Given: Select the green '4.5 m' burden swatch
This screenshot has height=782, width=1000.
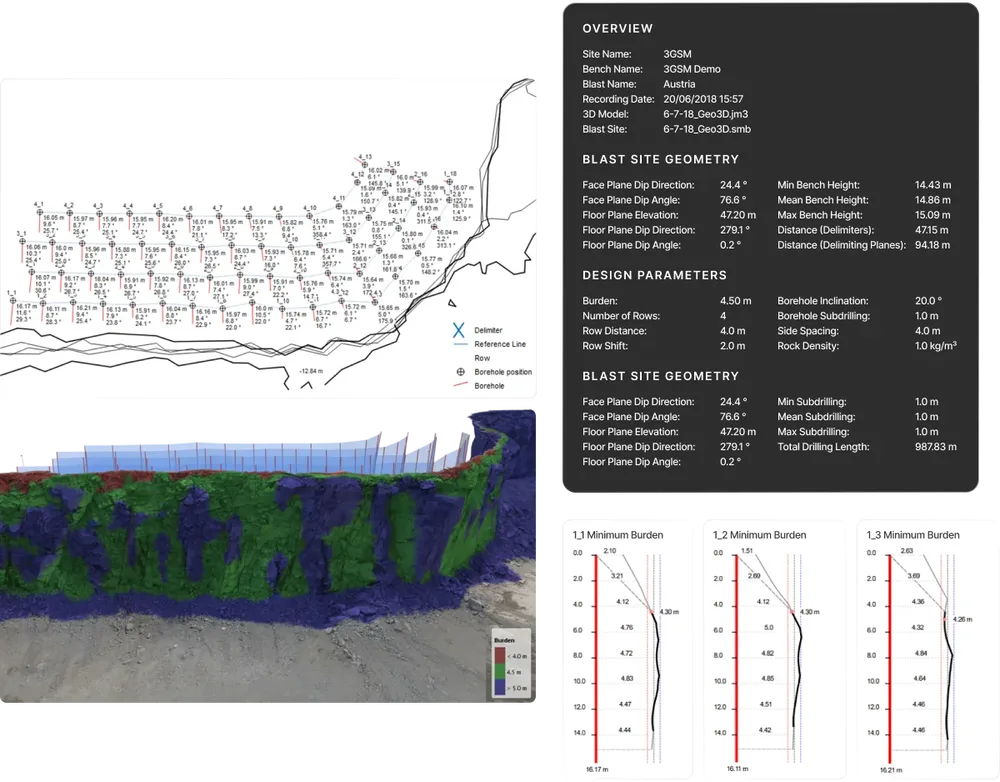Looking at the screenshot, I should point(499,672).
